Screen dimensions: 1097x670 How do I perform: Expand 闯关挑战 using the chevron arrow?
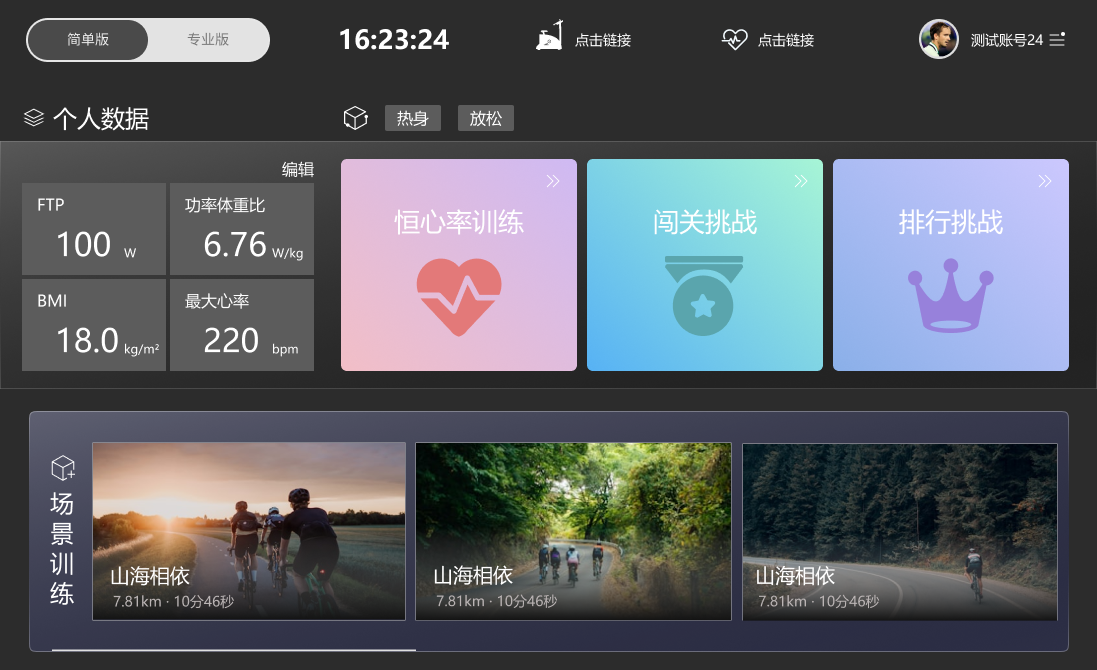pyautogui.click(x=800, y=180)
